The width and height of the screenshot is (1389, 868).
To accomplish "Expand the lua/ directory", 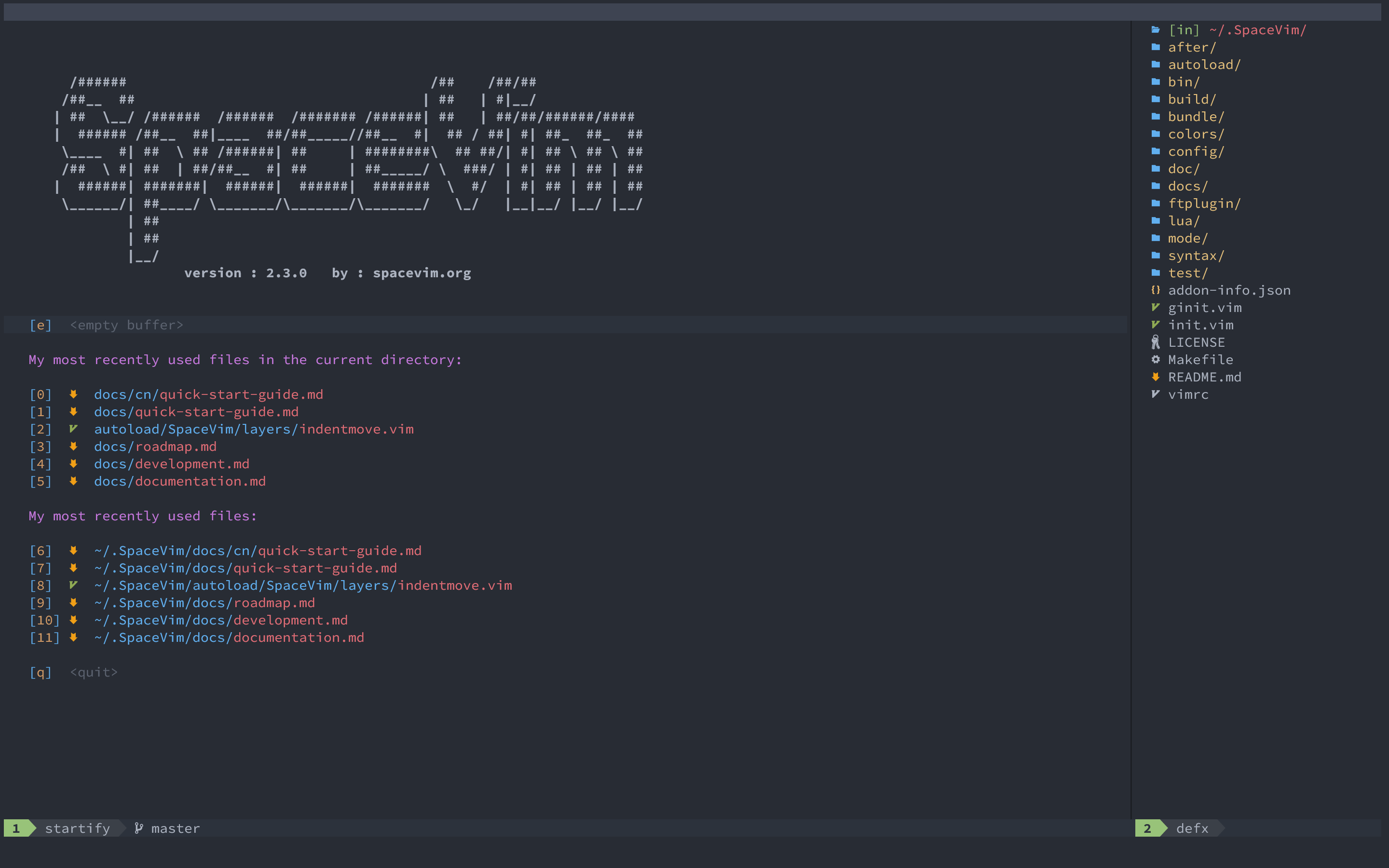I will pos(1184,221).
